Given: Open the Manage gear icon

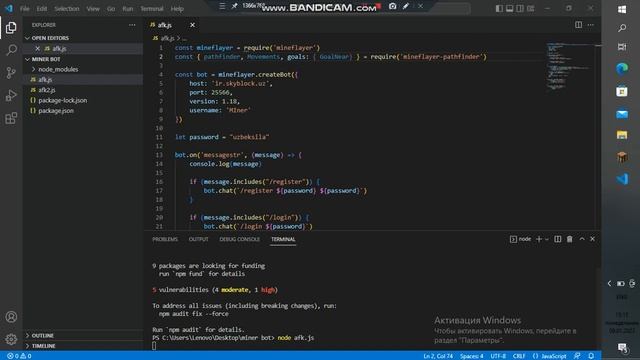Looking at the screenshot, I should (11, 339).
